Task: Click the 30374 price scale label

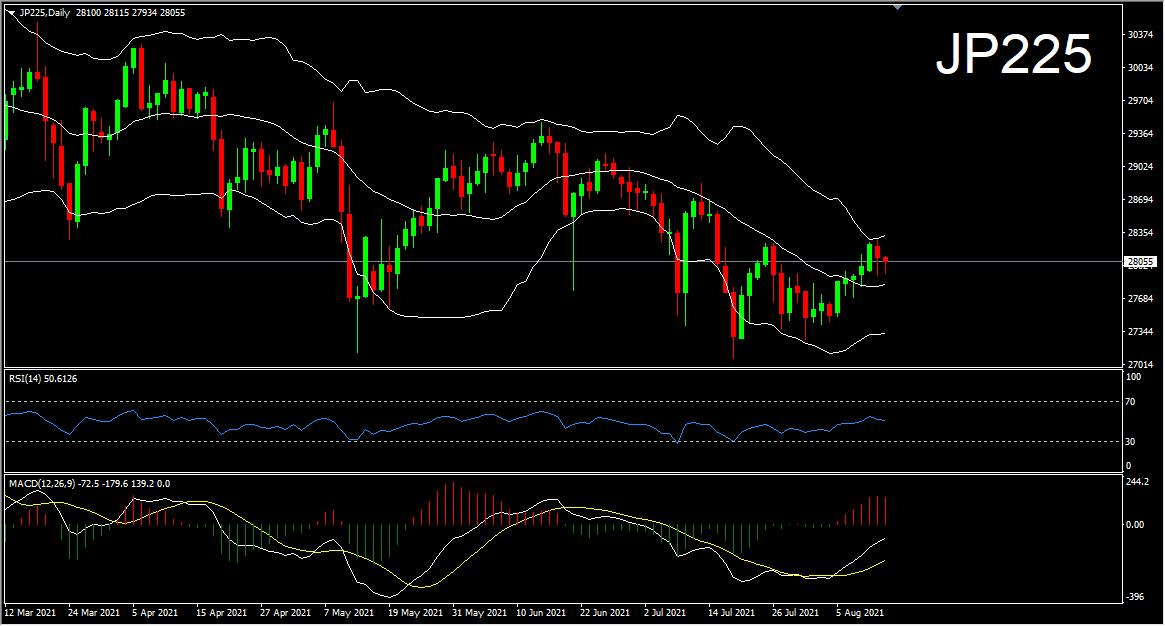Action: [1140, 35]
